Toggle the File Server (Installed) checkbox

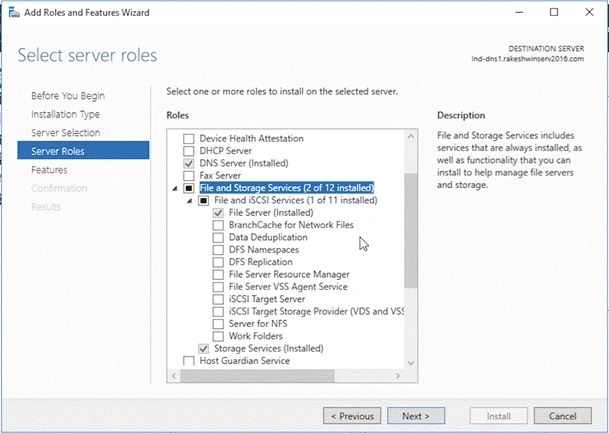(x=218, y=213)
